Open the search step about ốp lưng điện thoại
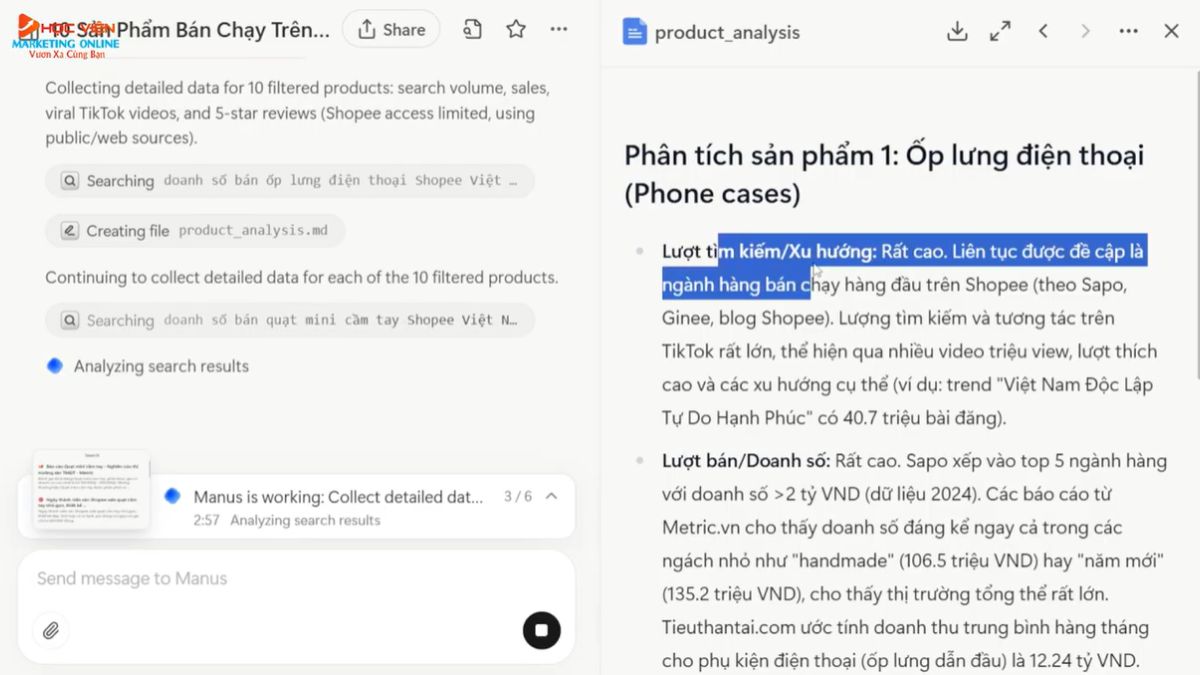Screen dimensions: 1200x675 click(290, 181)
